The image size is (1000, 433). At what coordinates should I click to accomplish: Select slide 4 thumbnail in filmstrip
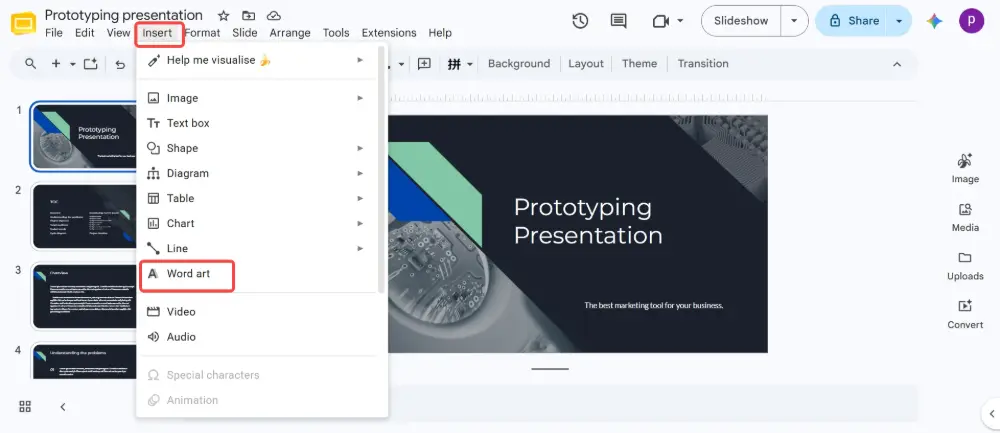coord(84,362)
